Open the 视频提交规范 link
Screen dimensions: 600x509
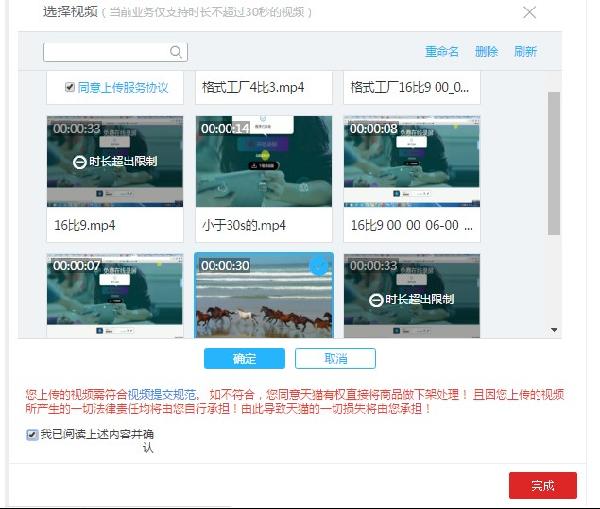(x=161, y=394)
